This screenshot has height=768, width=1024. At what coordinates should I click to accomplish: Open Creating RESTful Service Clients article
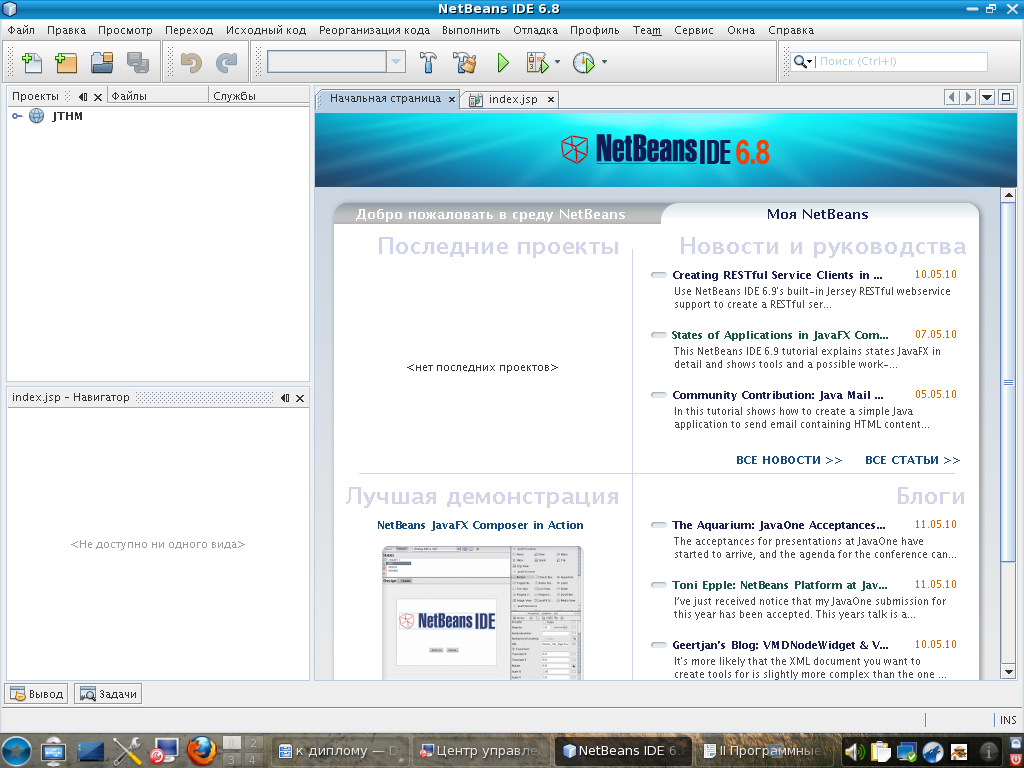click(x=777, y=275)
